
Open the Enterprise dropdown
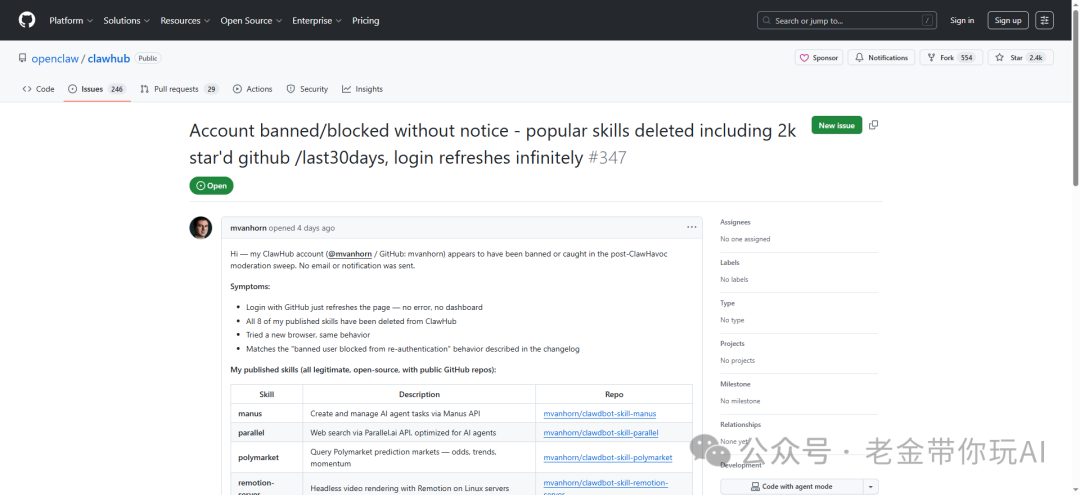tap(316, 21)
